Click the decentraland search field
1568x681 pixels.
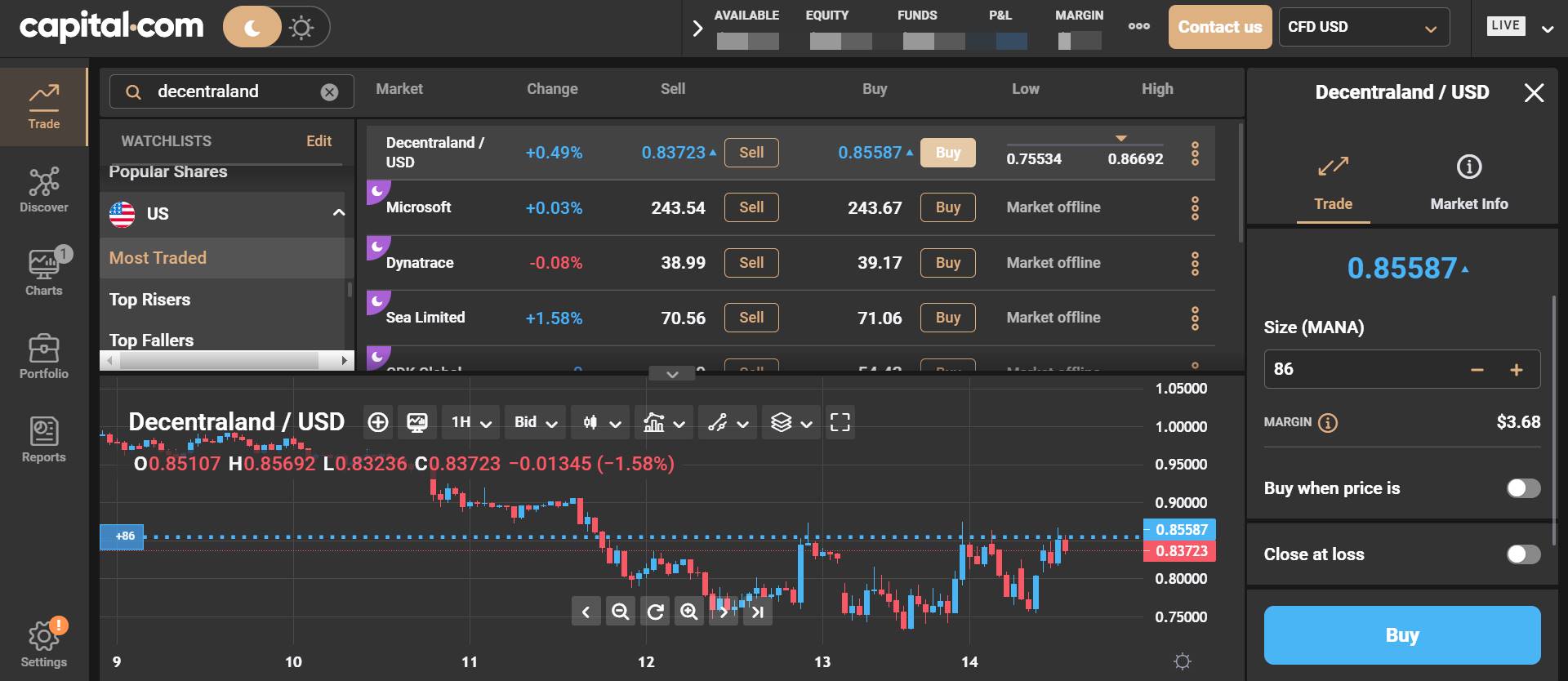(232, 91)
